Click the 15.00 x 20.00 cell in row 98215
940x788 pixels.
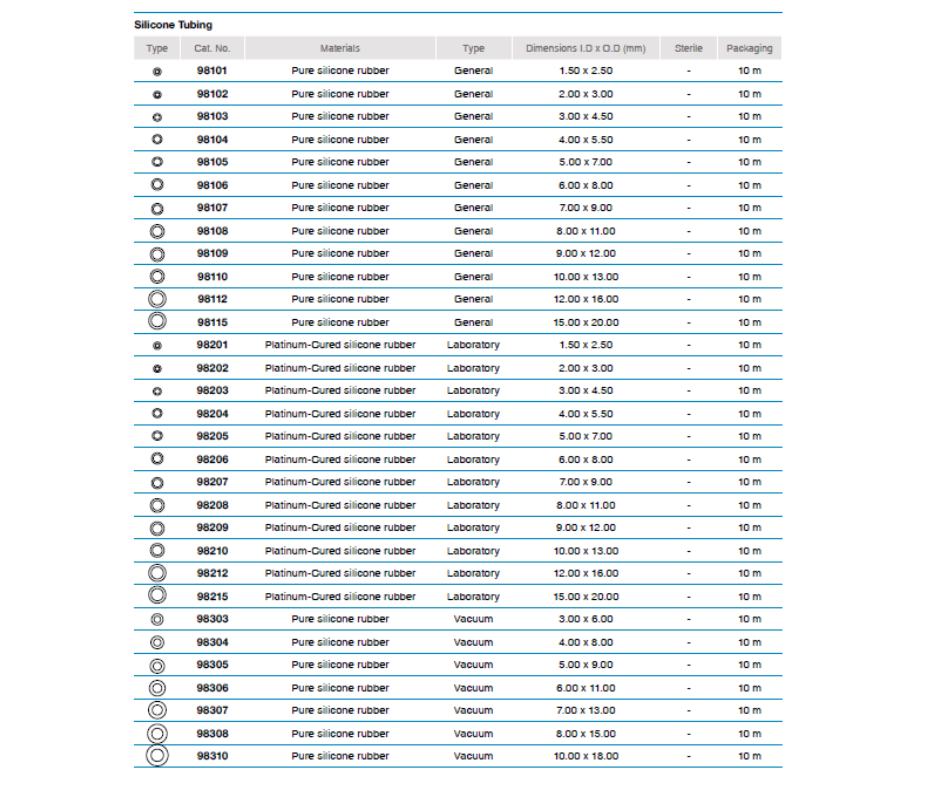coord(588,597)
